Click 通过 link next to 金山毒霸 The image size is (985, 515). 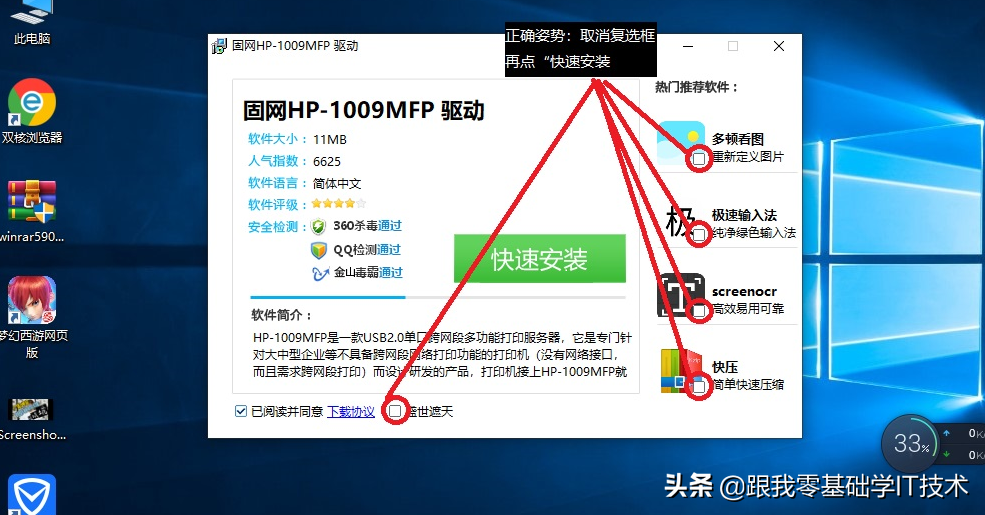pyautogui.click(x=391, y=273)
